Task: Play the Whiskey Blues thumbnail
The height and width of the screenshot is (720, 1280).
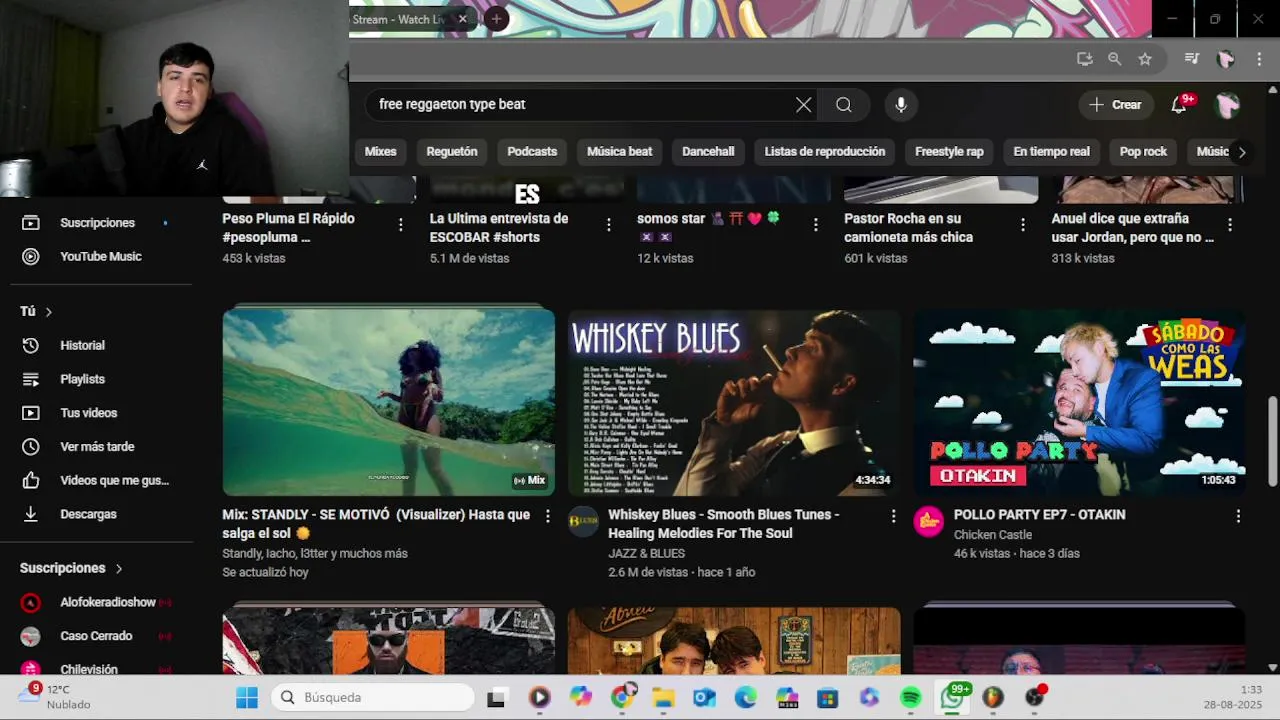Action: pos(734,402)
